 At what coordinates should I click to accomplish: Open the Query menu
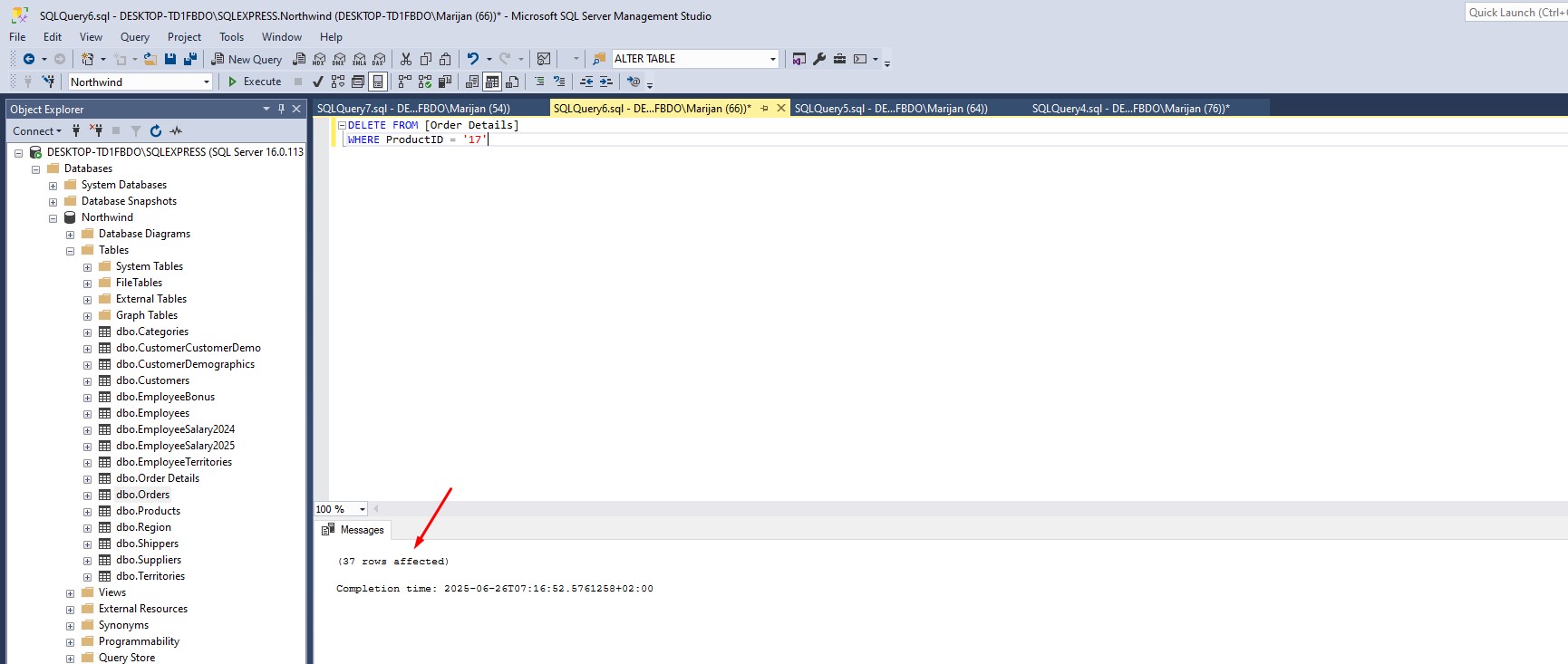point(134,37)
